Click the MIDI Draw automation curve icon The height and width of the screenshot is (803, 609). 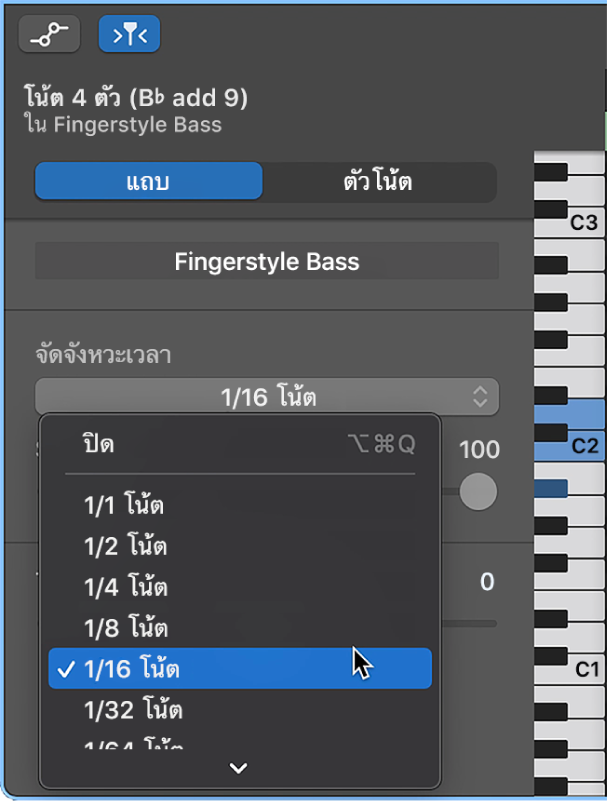48,33
